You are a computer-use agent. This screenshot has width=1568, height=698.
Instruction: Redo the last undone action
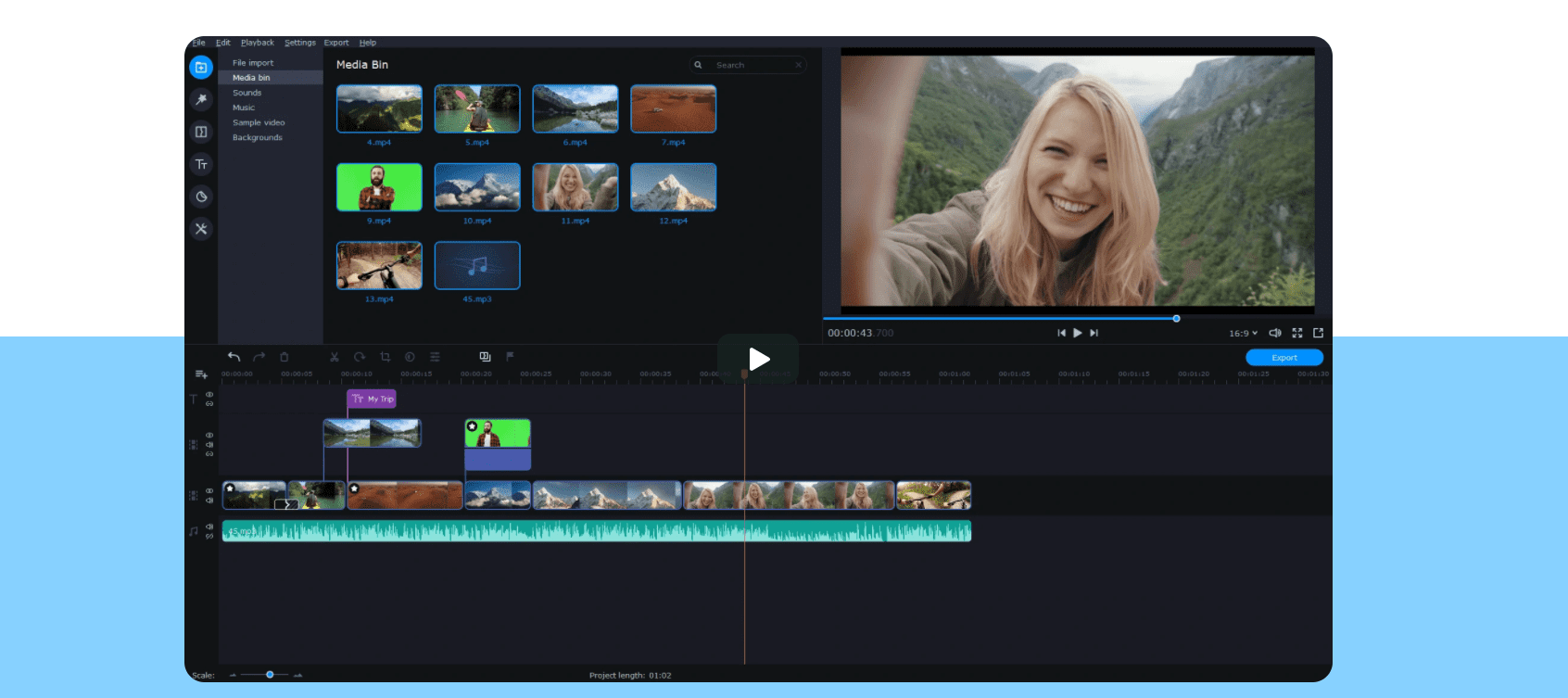[259, 357]
